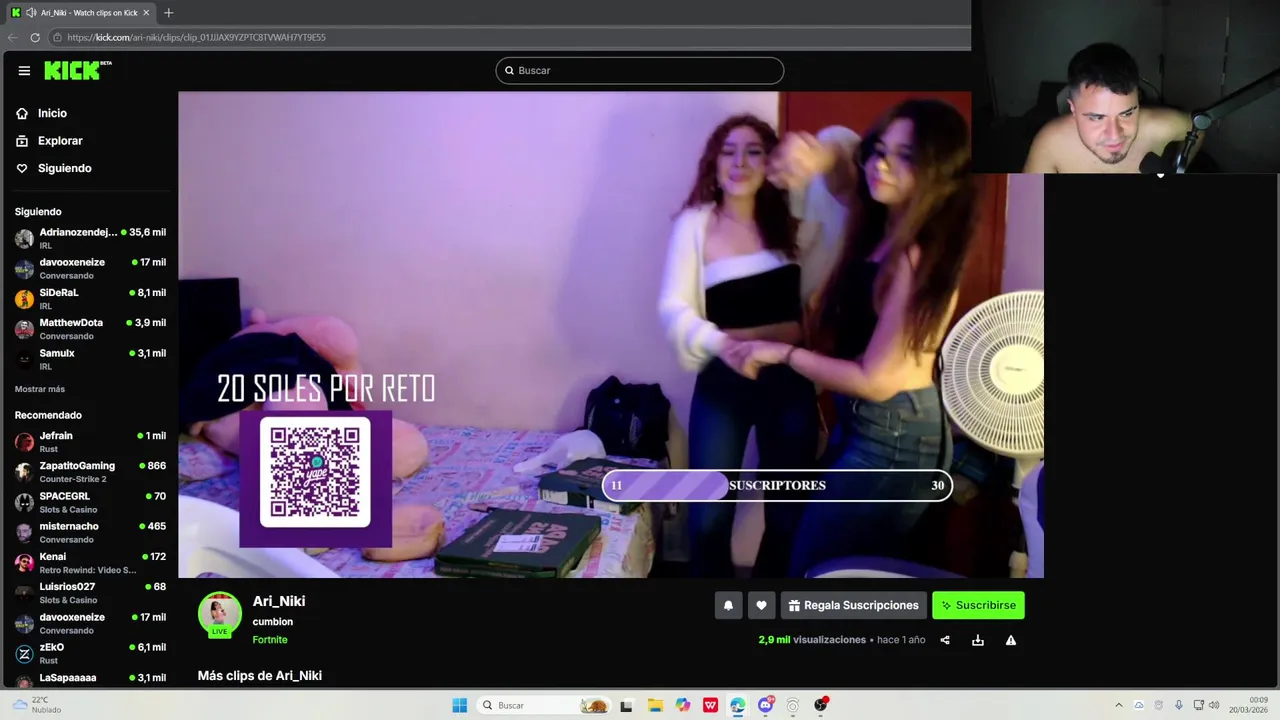Toggle the notification bell for Ari_Niki
This screenshot has width=1280, height=720.
[728, 605]
